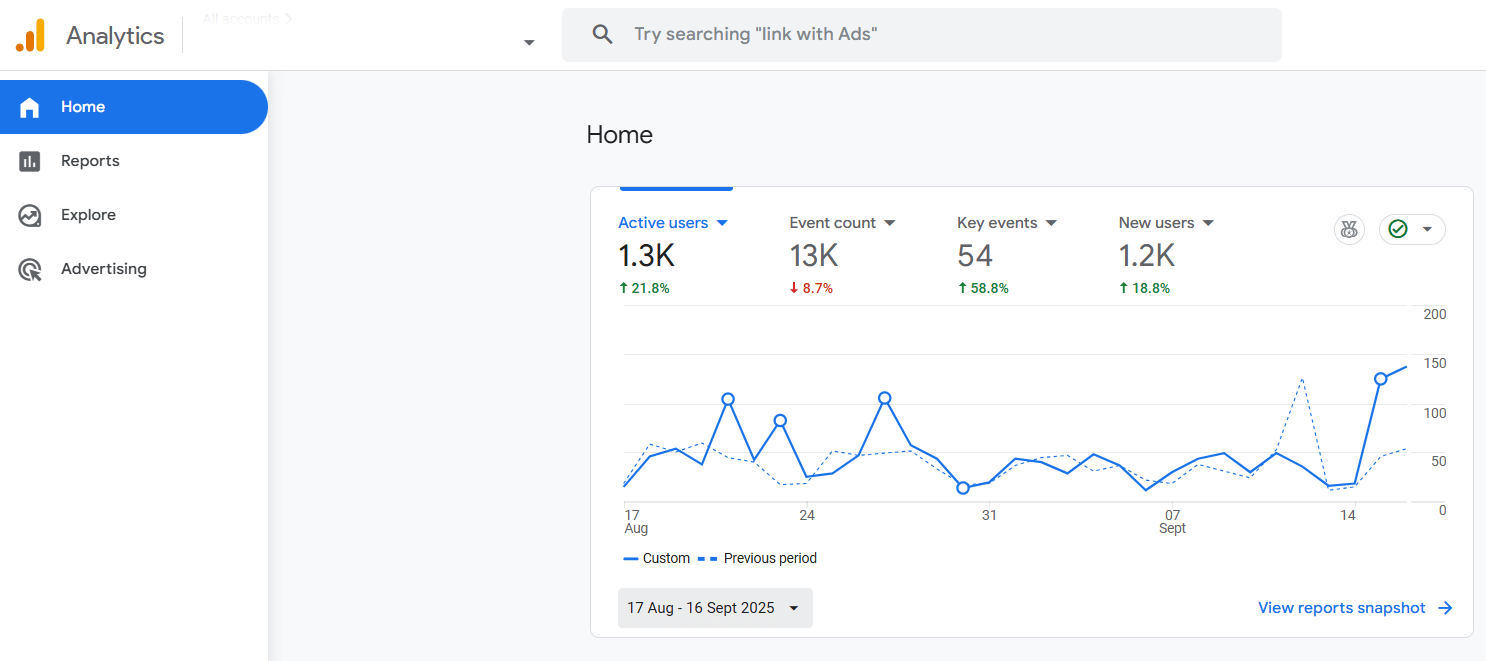Viewport: 1486px width, 661px height.
Task: Open Reports in the sidebar
Action: pos(134,161)
